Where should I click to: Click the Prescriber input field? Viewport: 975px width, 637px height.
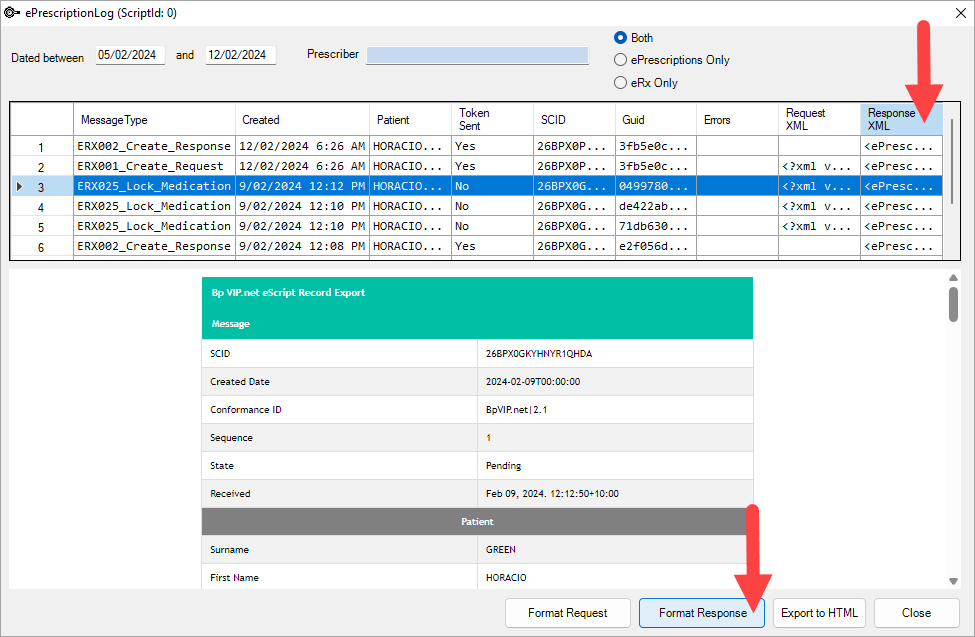point(477,55)
